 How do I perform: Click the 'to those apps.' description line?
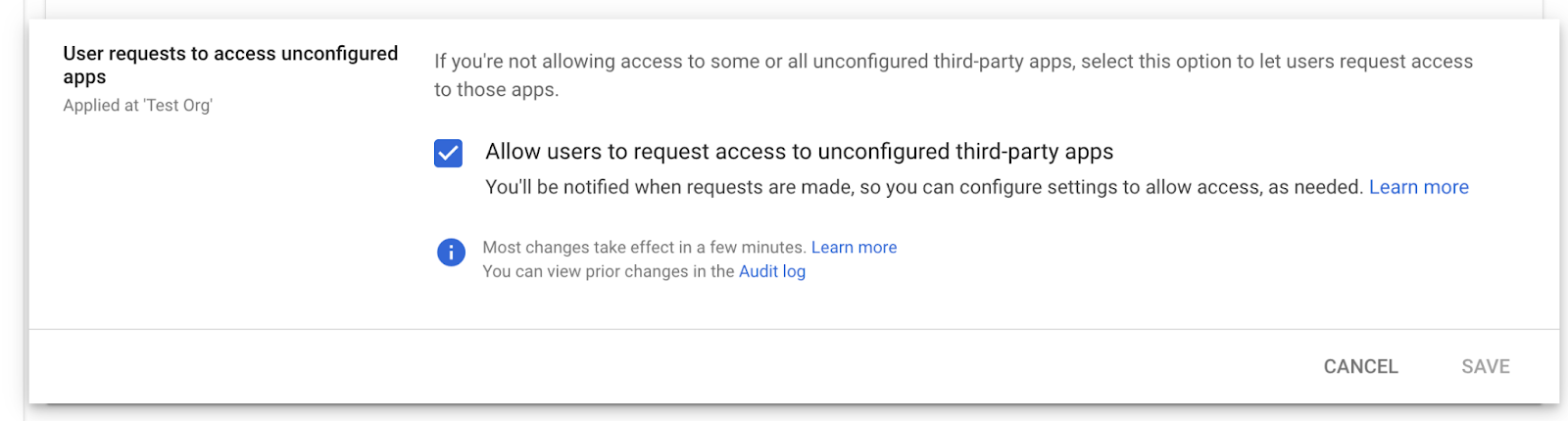point(497,90)
